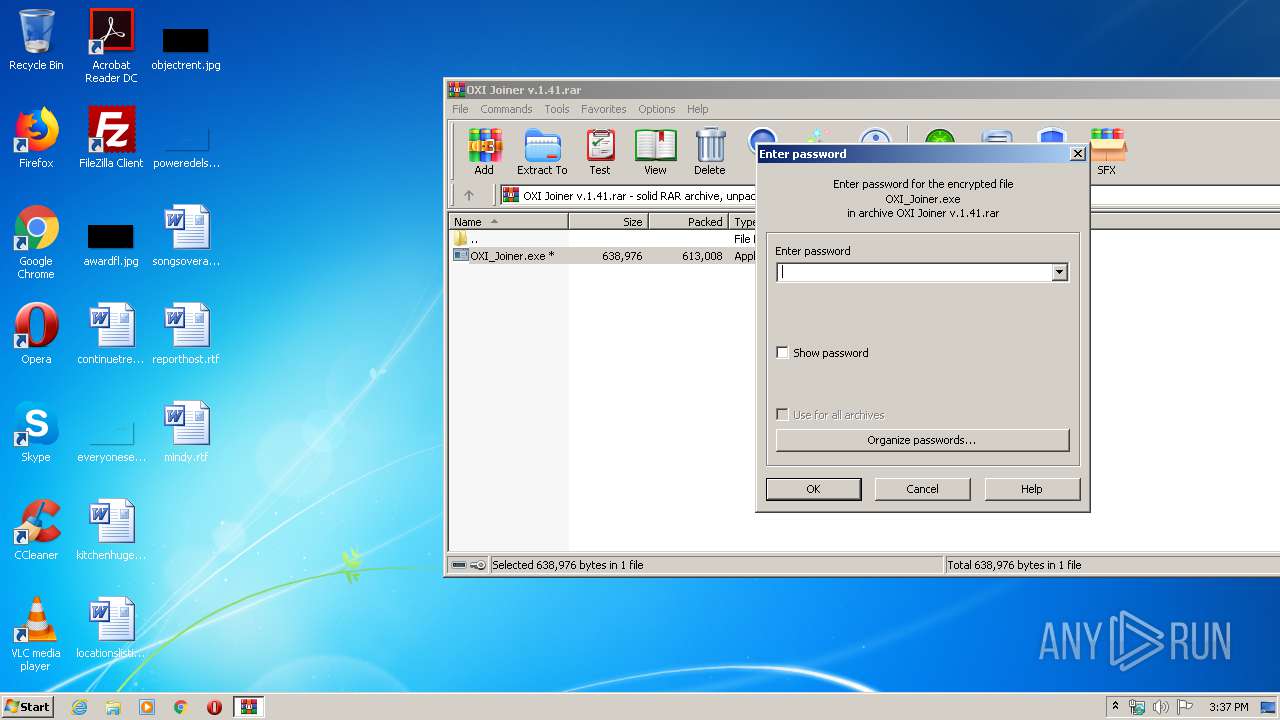
Task: Select the songsovera... document on the desktop
Action: click(x=186, y=236)
